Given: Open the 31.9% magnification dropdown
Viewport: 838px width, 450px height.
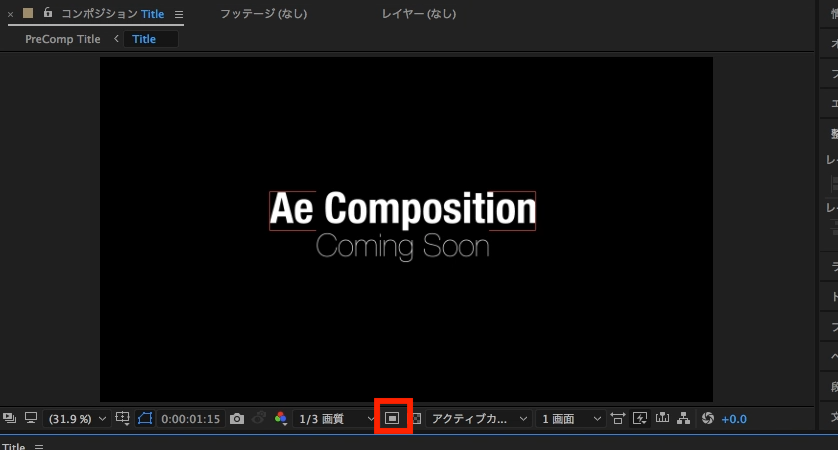Looking at the screenshot, I should tap(77, 419).
